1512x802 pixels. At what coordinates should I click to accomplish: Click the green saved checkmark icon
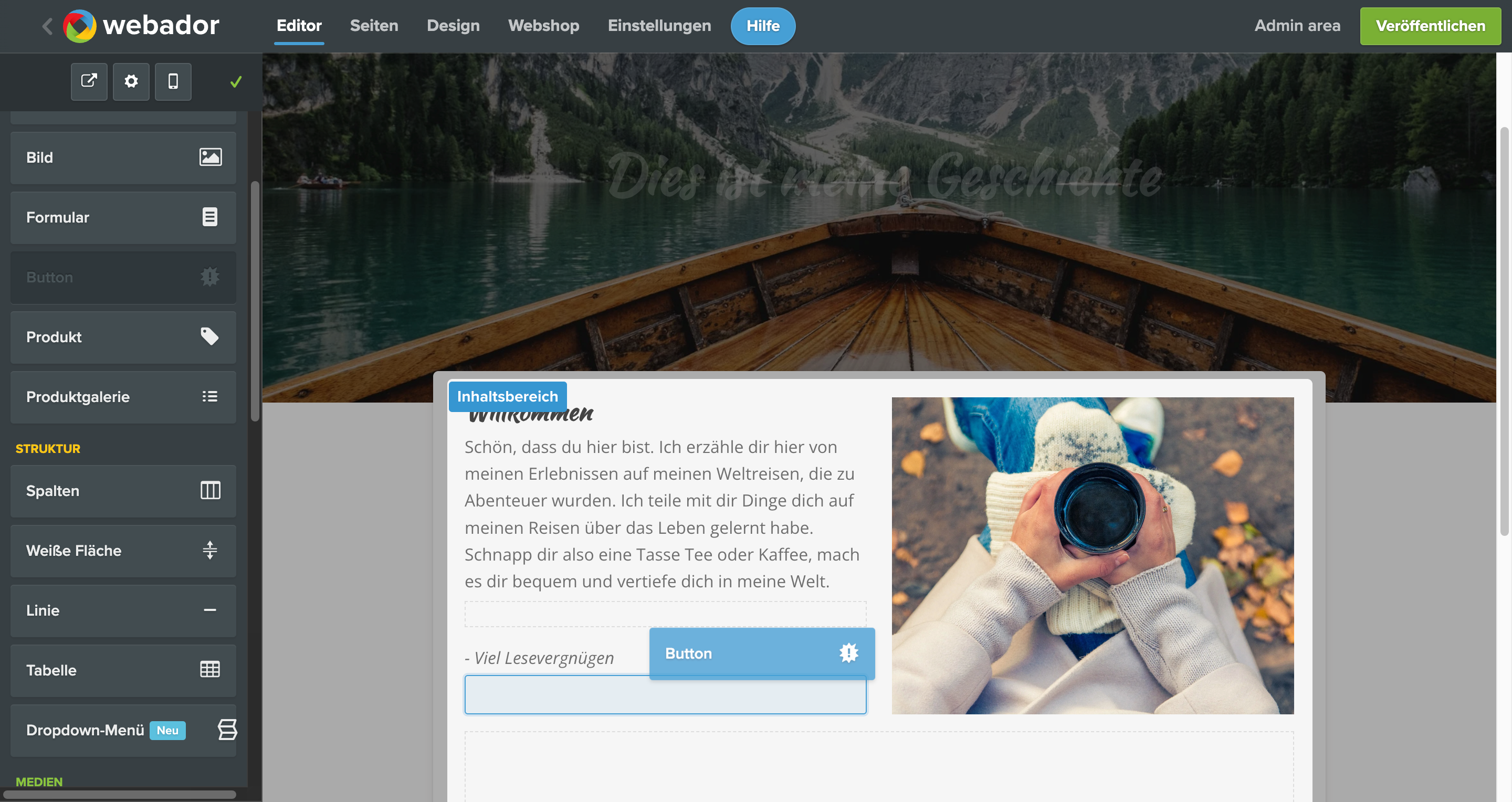pos(236,81)
